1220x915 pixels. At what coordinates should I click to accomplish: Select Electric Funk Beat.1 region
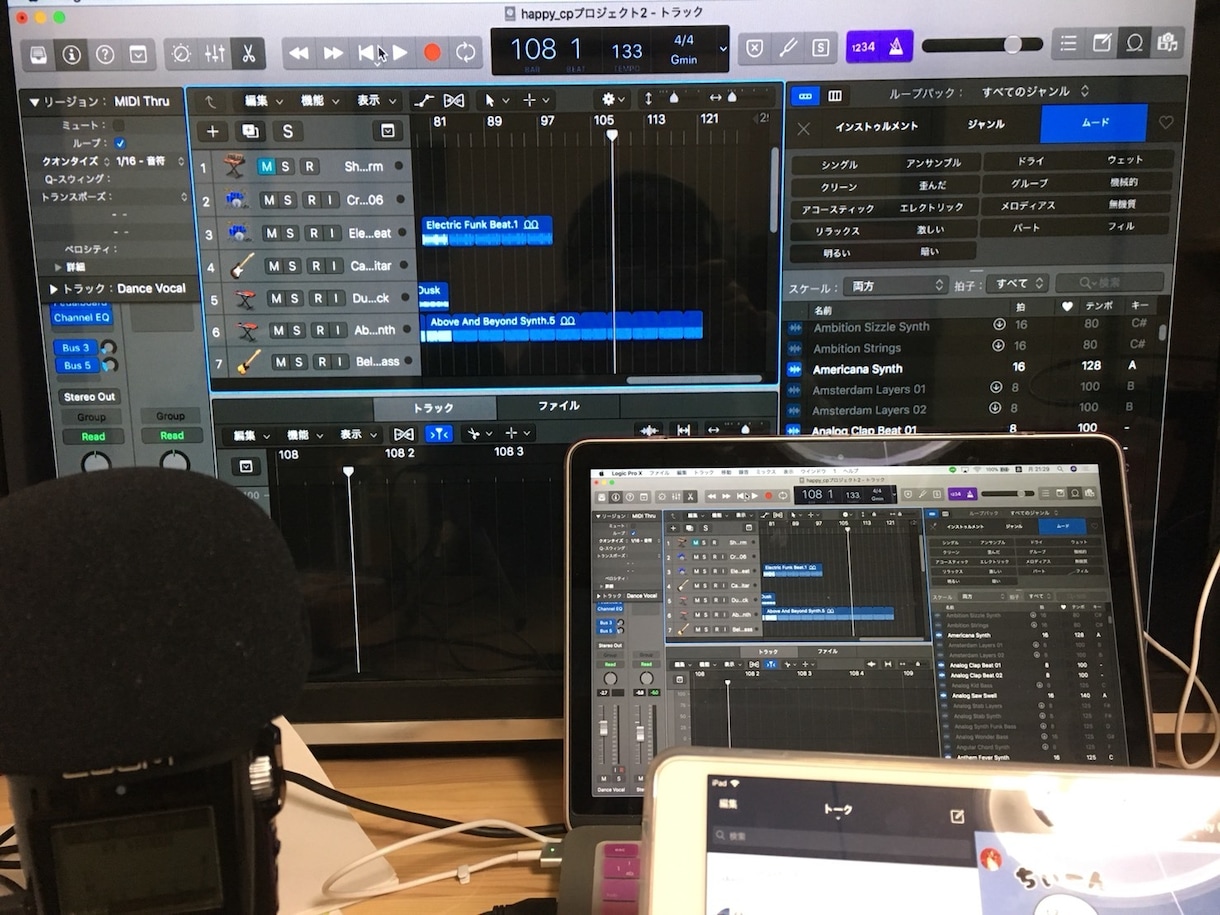tap(486, 231)
